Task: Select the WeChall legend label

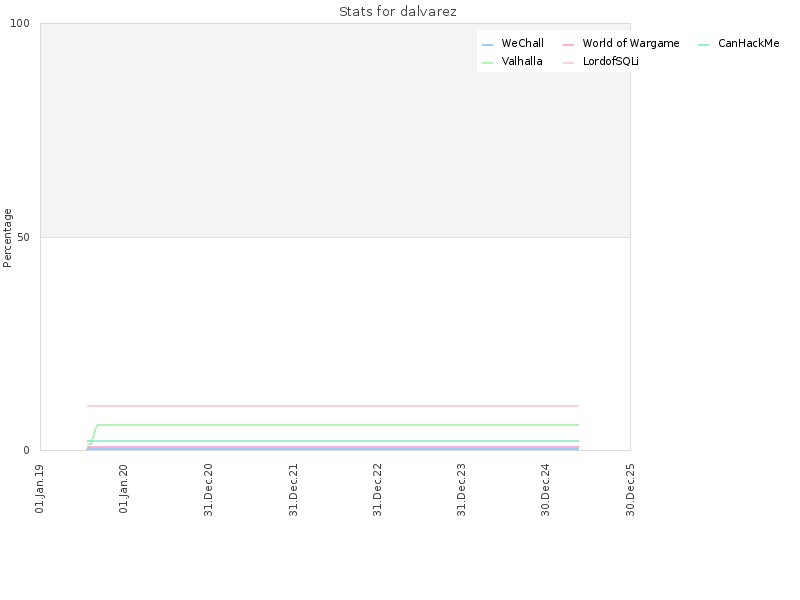Action: coord(522,43)
